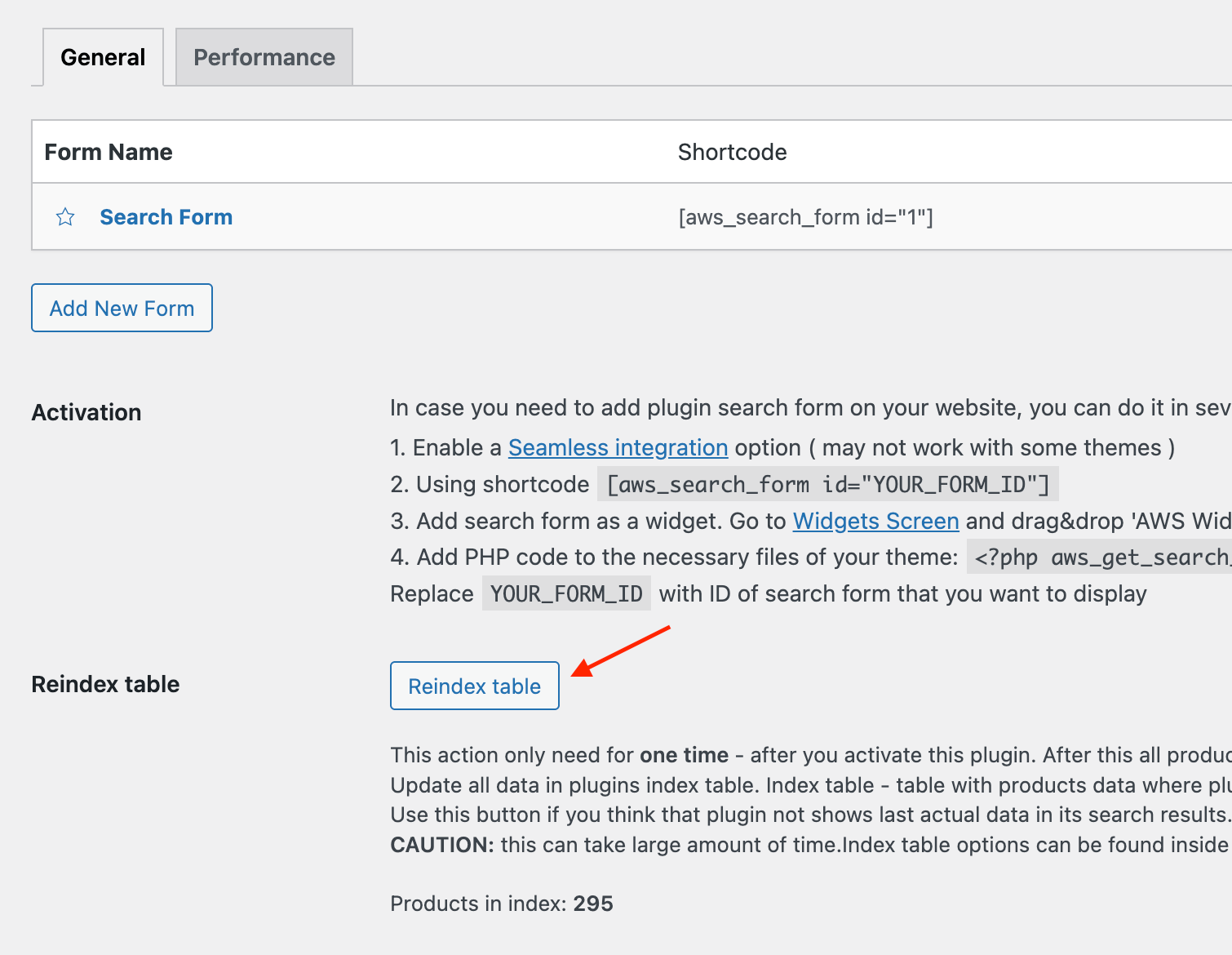Screen dimensions: 1232x955
Task: Open the Seamless integration link
Action: pos(618,447)
